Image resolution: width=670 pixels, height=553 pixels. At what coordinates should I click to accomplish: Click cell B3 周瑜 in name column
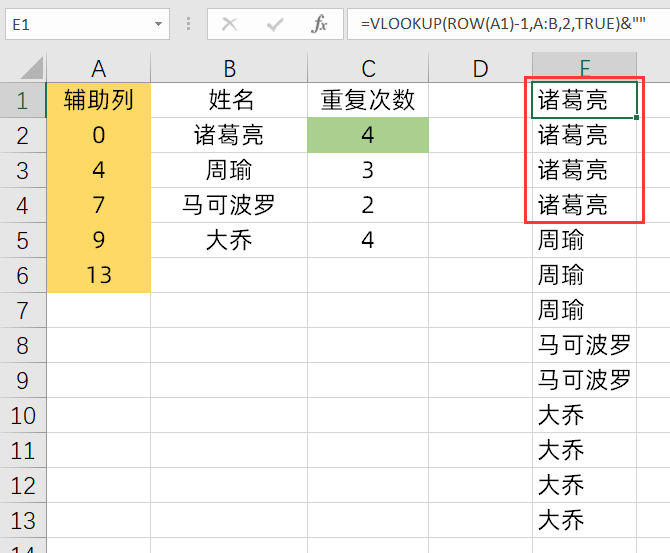(x=229, y=171)
